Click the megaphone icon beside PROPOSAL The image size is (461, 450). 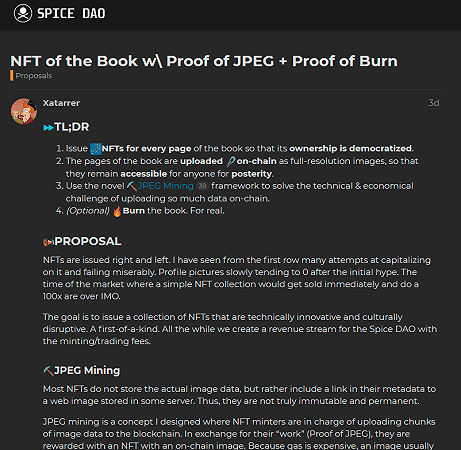pyautogui.click(x=48, y=242)
